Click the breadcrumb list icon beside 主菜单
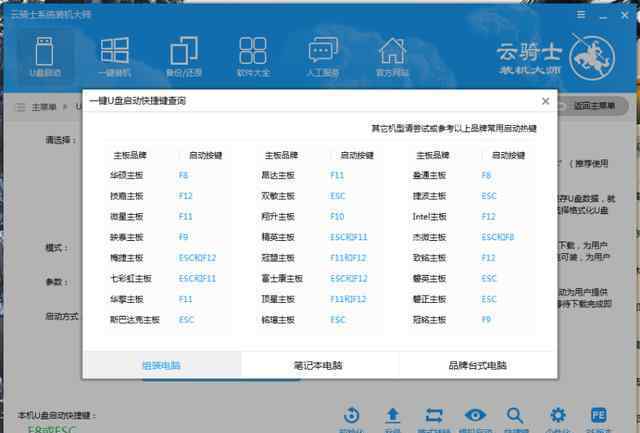This screenshot has width=640, height=433. pyautogui.click(x=20, y=107)
